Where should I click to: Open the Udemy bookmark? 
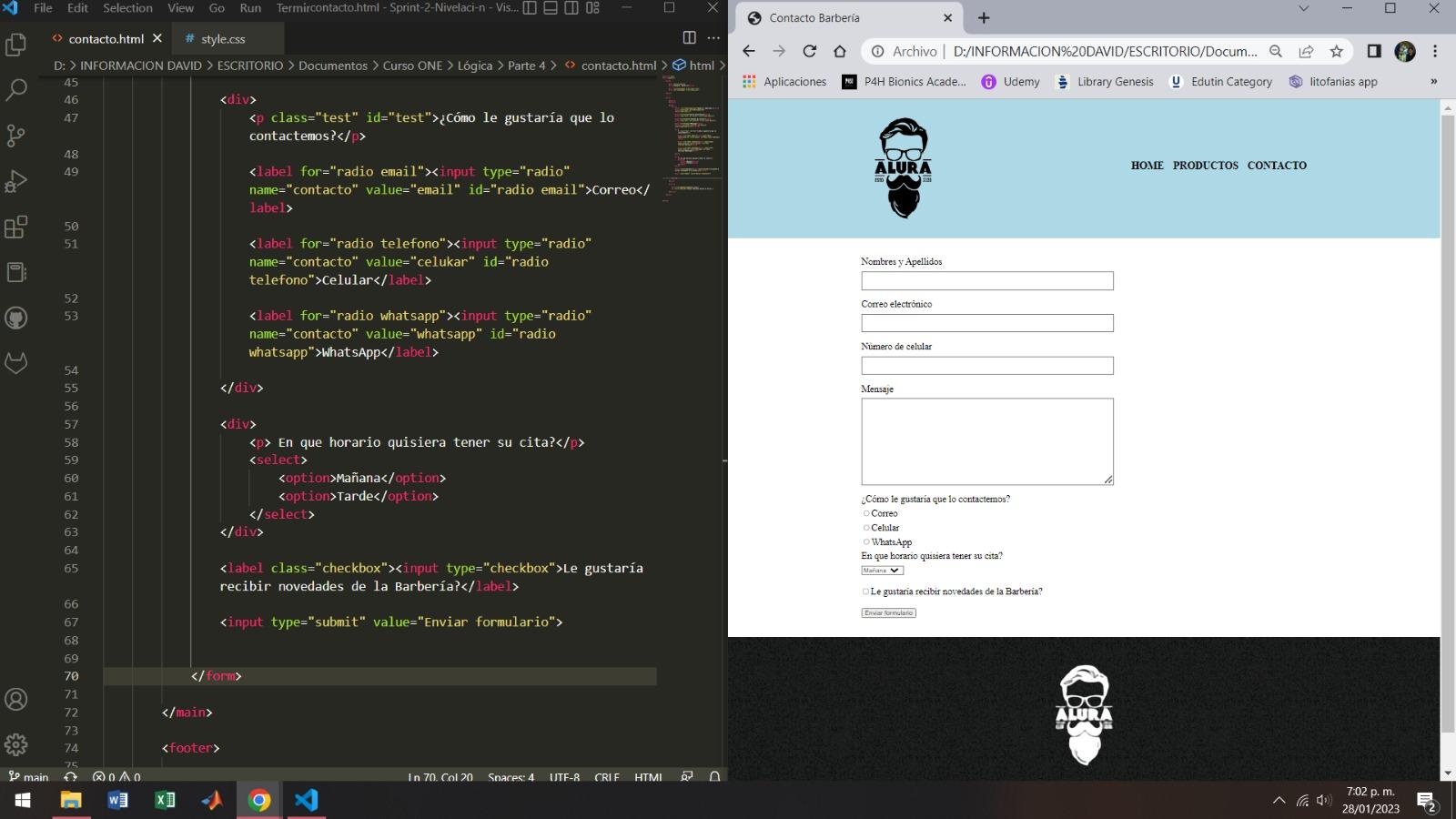click(x=1010, y=81)
